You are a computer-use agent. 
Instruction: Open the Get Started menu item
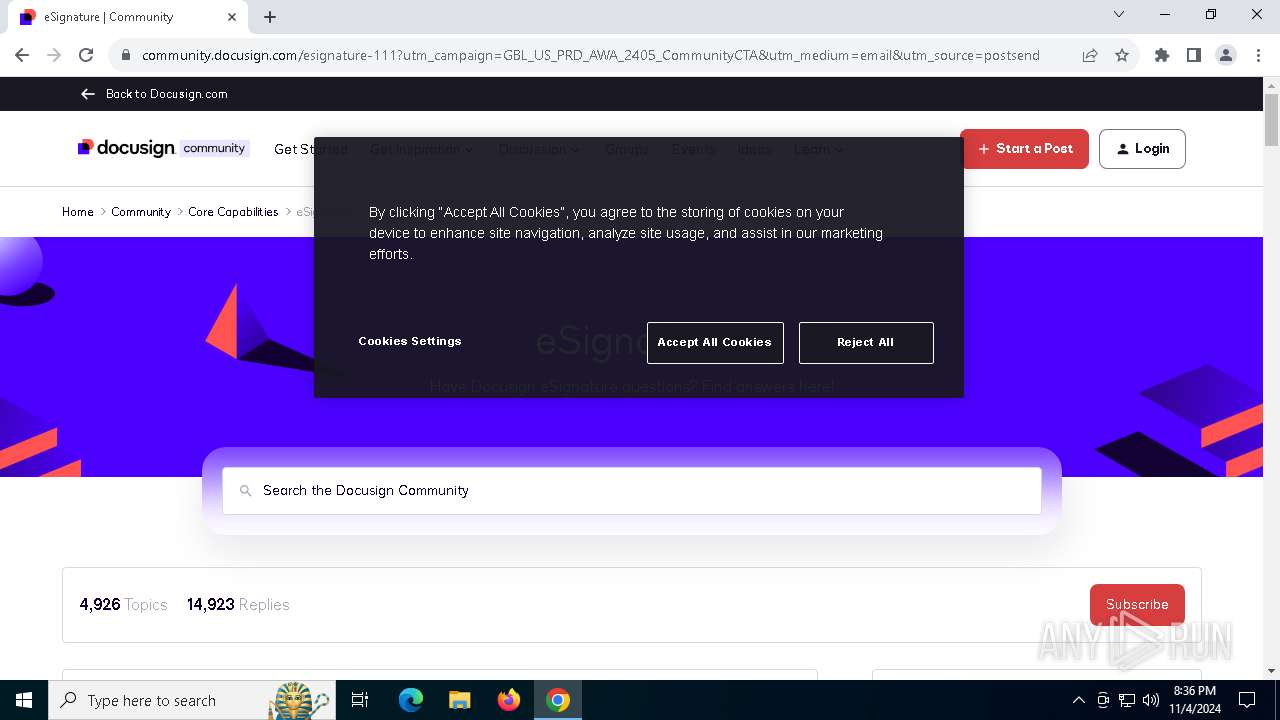(x=311, y=149)
